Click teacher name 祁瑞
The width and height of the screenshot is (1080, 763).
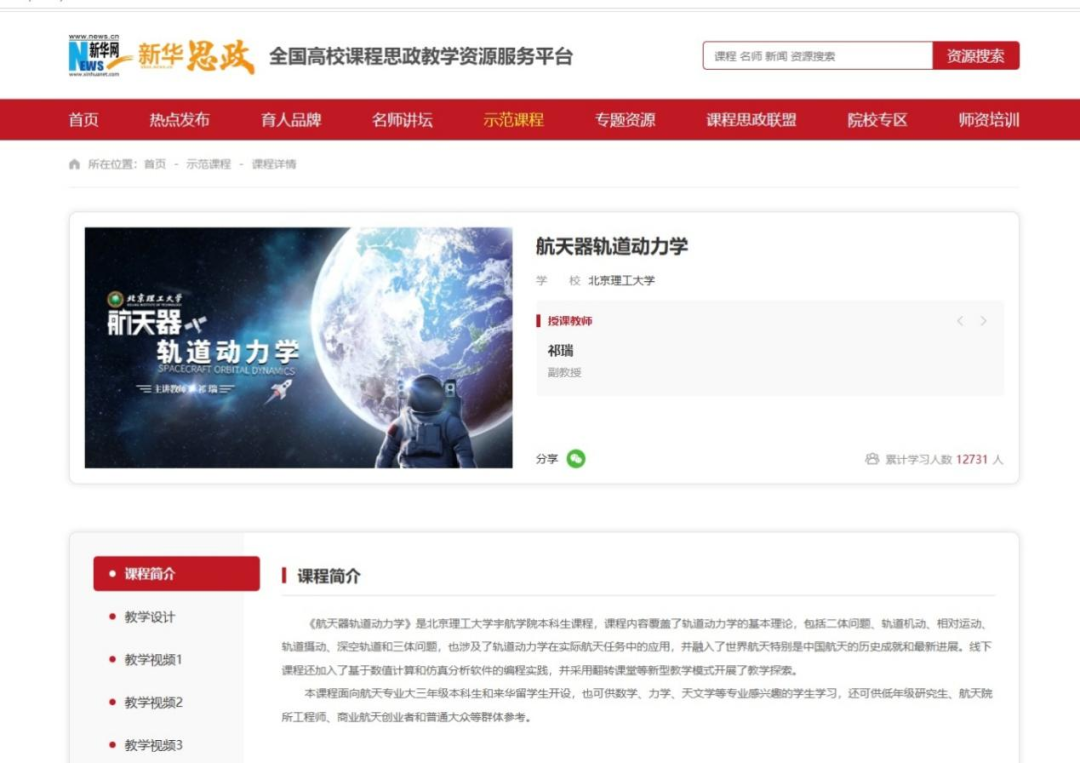(x=561, y=351)
